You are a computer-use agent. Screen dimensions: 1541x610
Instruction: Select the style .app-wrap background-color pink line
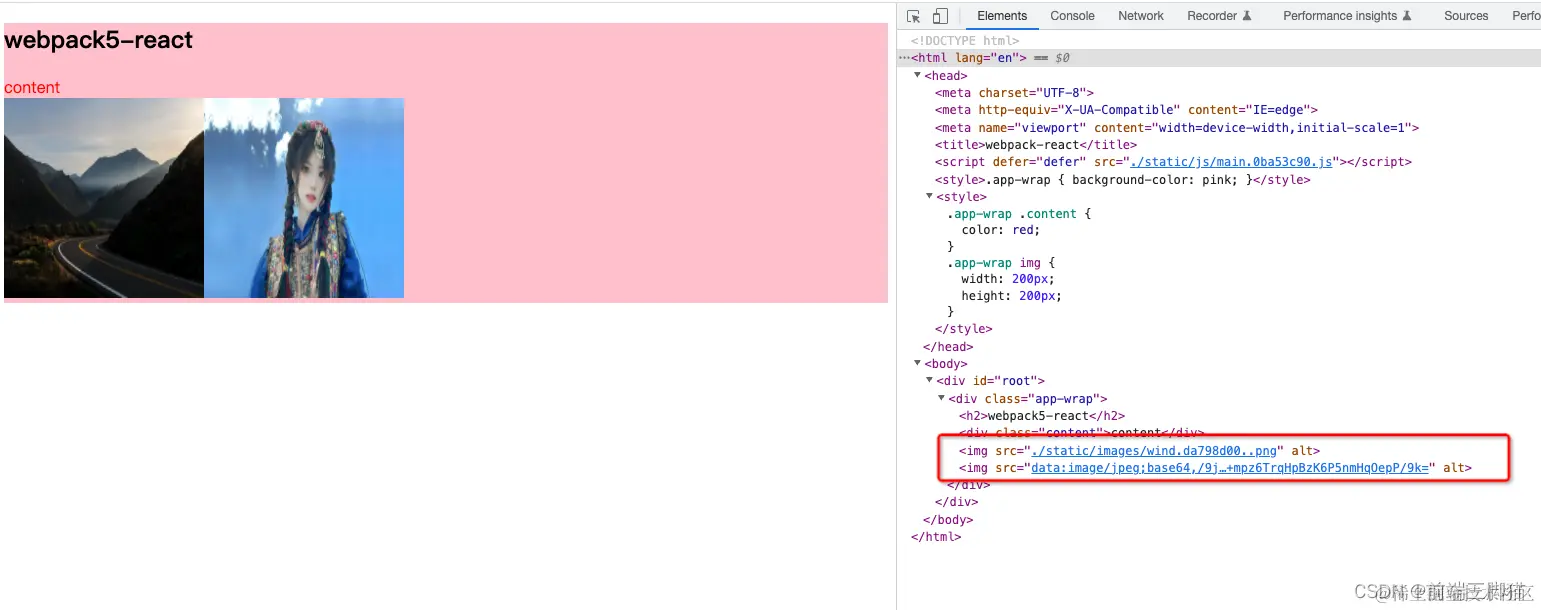tap(1122, 180)
